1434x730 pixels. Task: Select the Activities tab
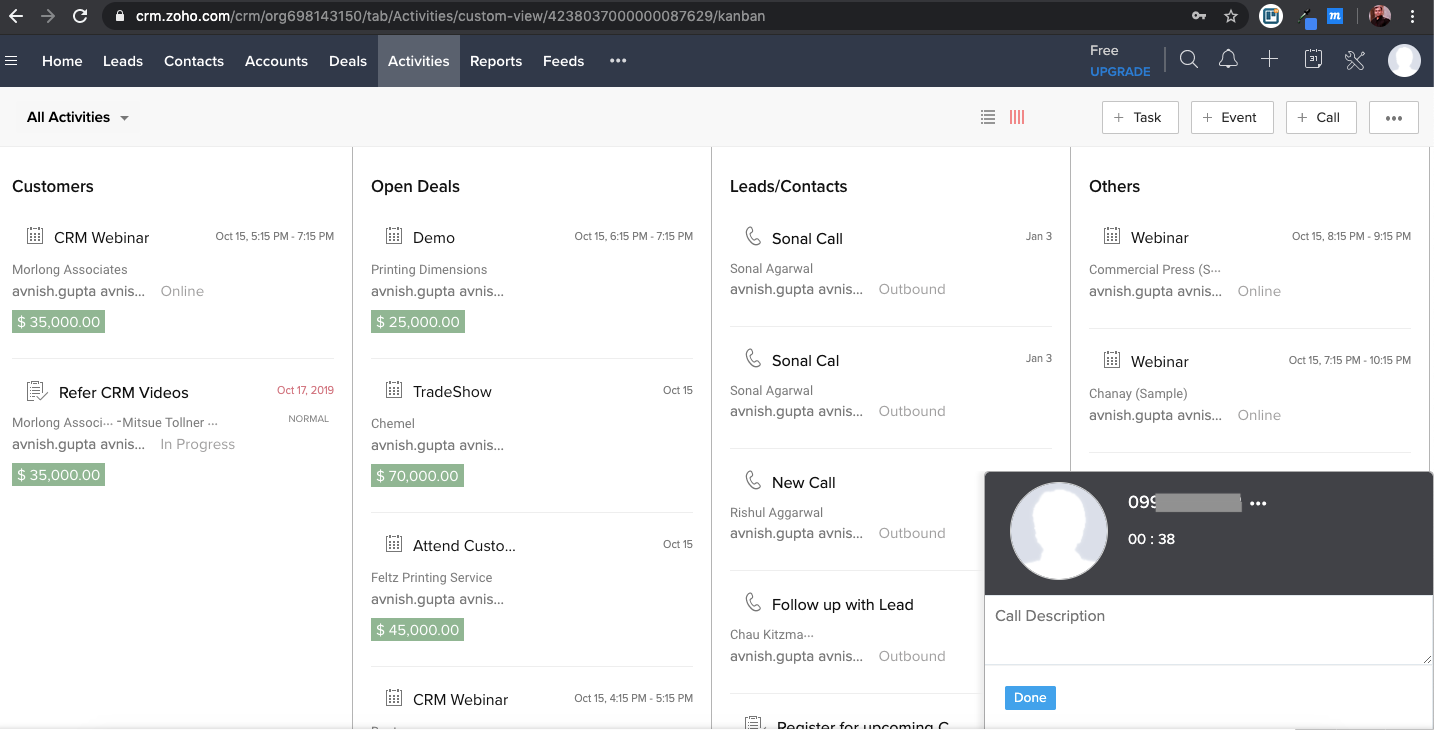419,61
